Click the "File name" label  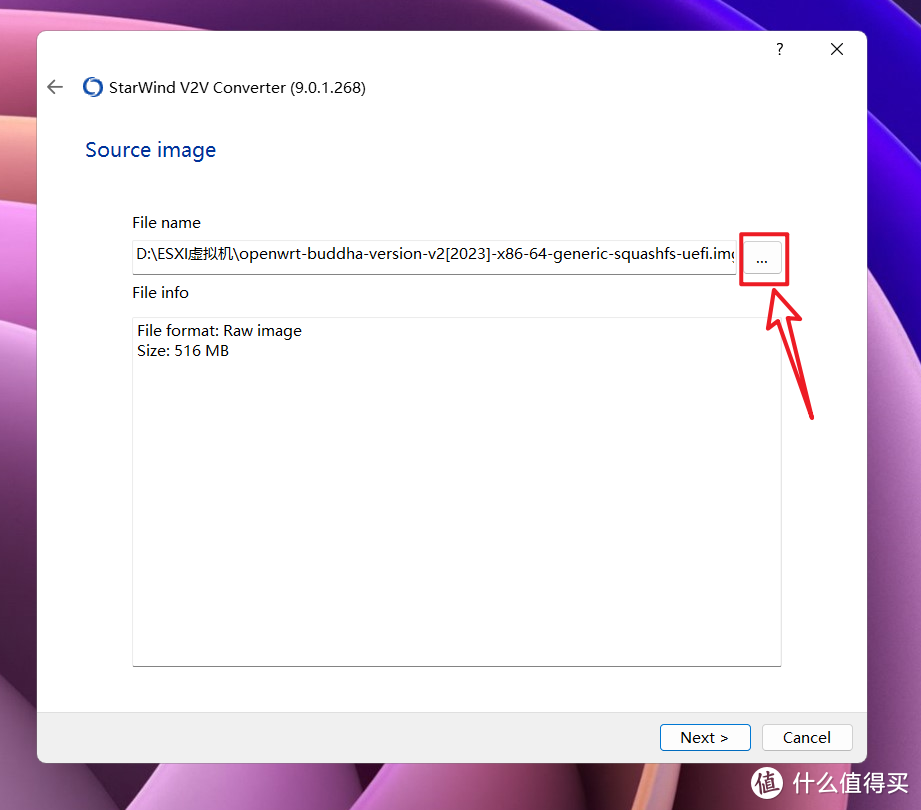point(166,223)
